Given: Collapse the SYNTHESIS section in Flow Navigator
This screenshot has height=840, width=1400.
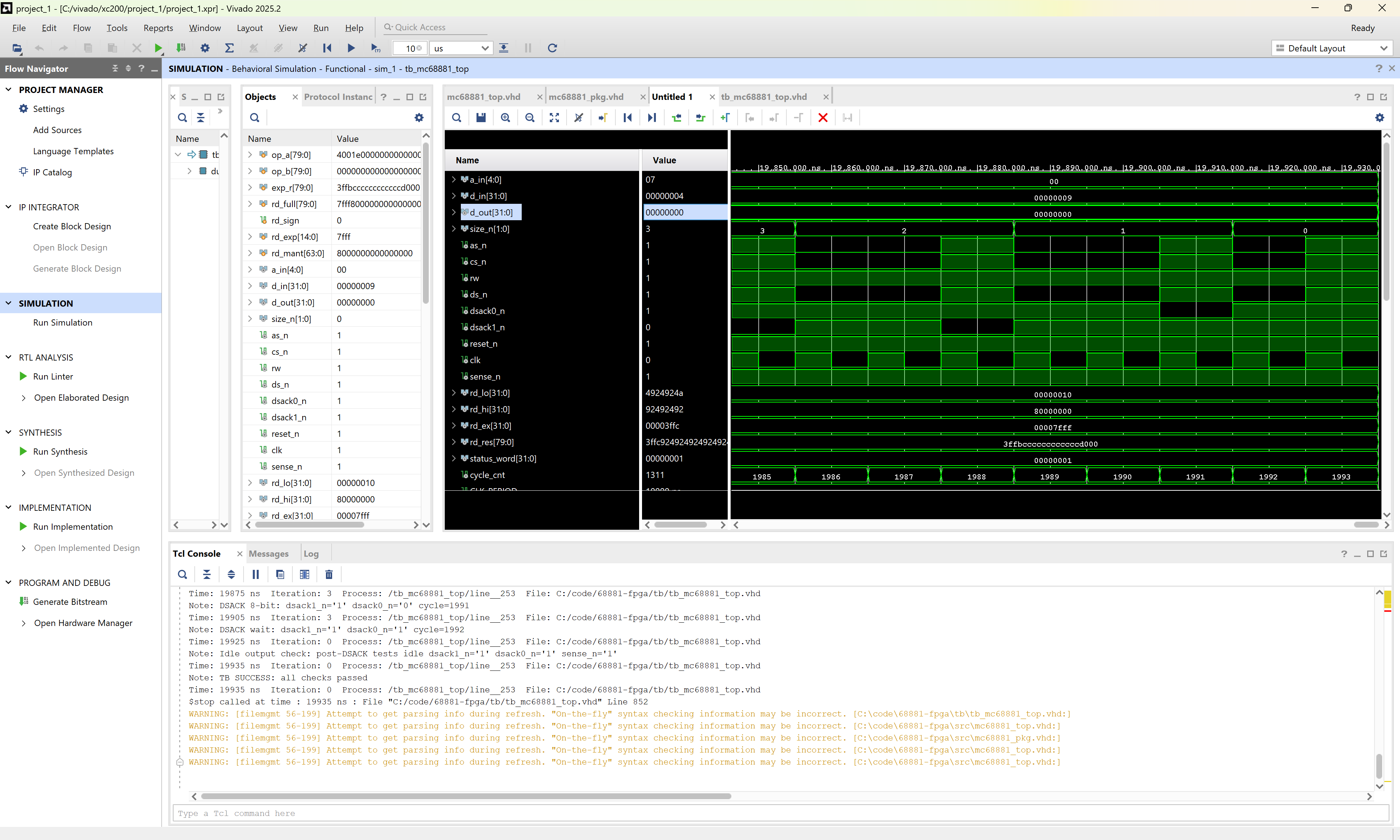Looking at the screenshot, I should (x=8, y=432).
